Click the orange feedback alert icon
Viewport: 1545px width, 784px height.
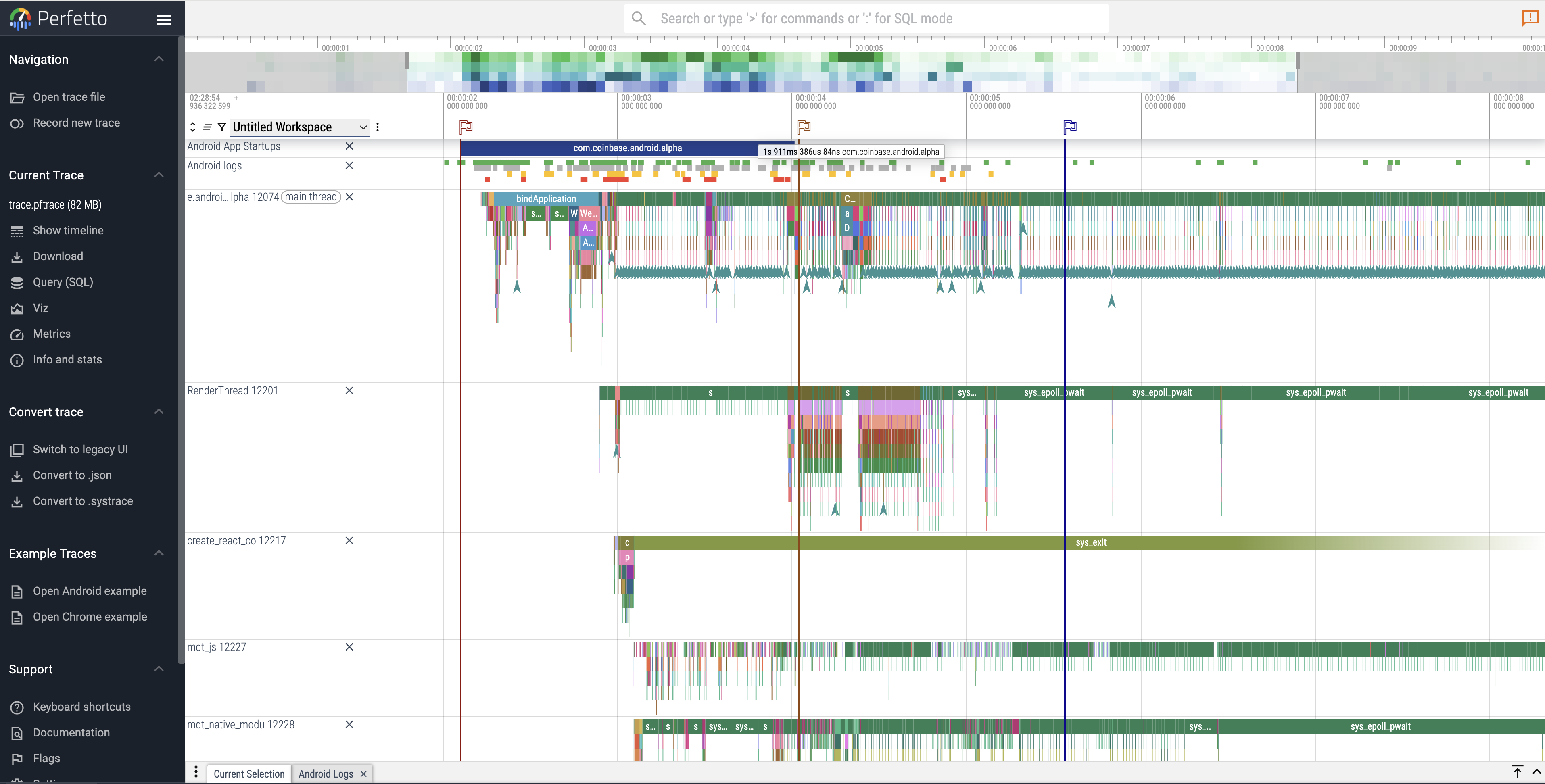click(x=1529, y=18)
